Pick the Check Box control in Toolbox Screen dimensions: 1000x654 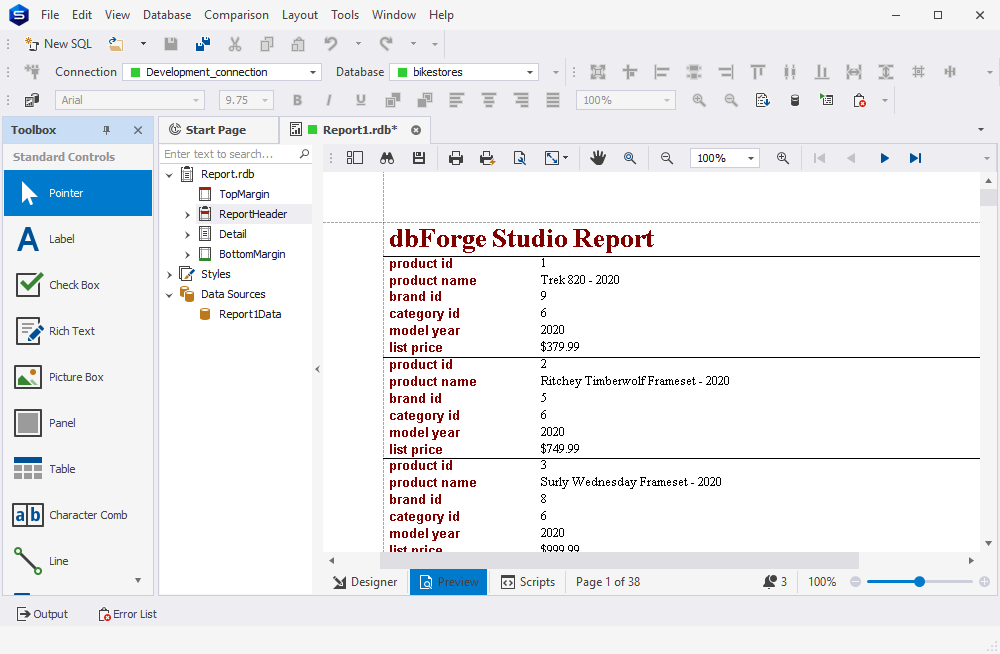78,285
